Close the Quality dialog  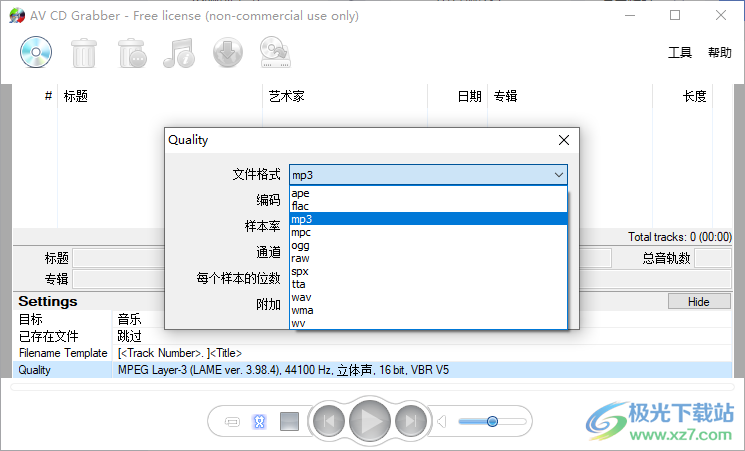point(564,140)
